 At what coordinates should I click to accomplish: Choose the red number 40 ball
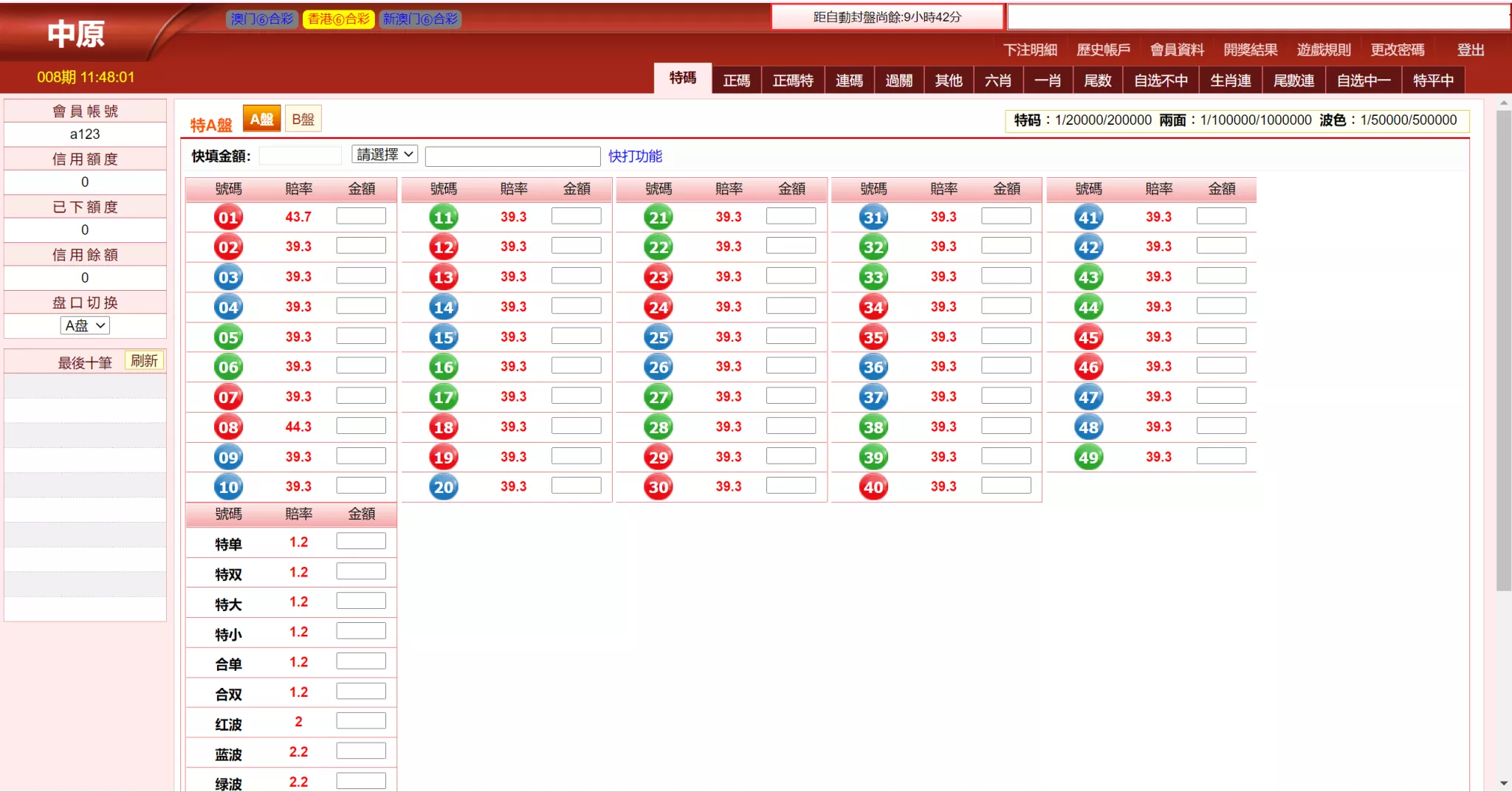click(873, 487)
